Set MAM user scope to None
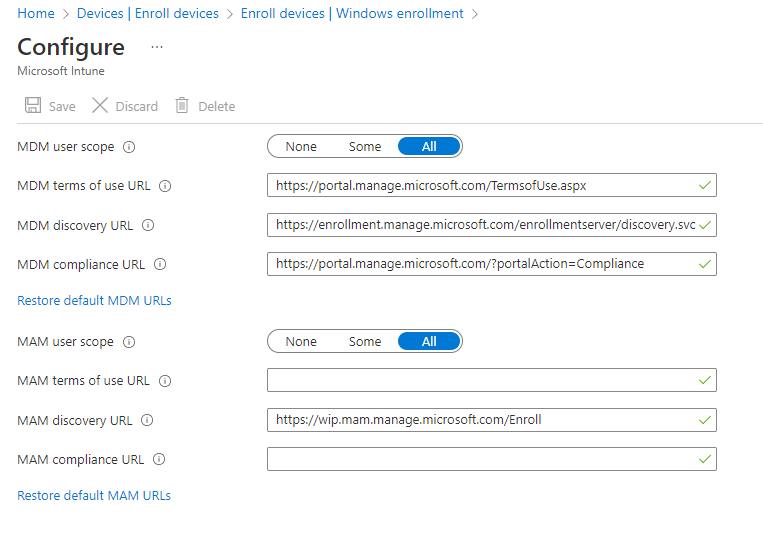The image size is (763, 535). tap(301, 341)
